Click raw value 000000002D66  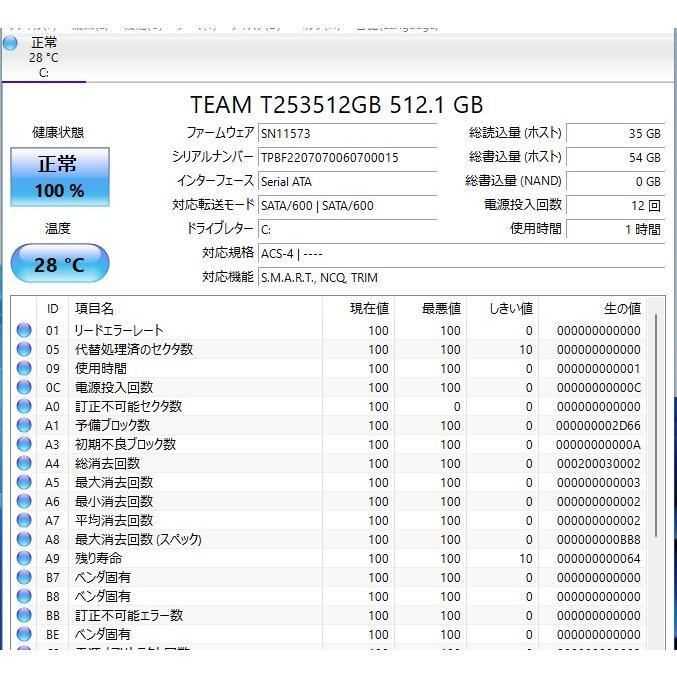[598, 426]
